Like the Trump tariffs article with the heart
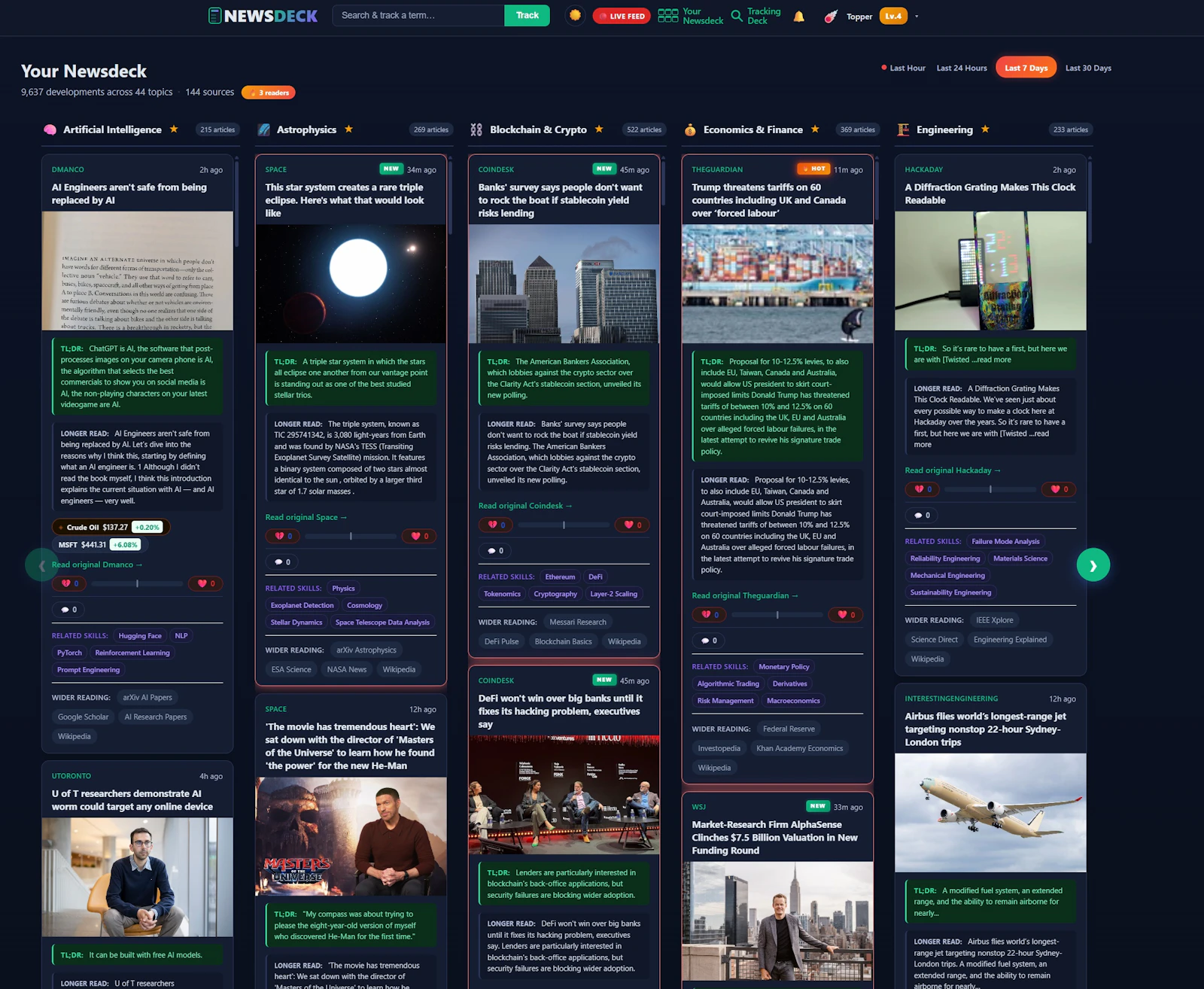1204x989 pixels. 846,615
